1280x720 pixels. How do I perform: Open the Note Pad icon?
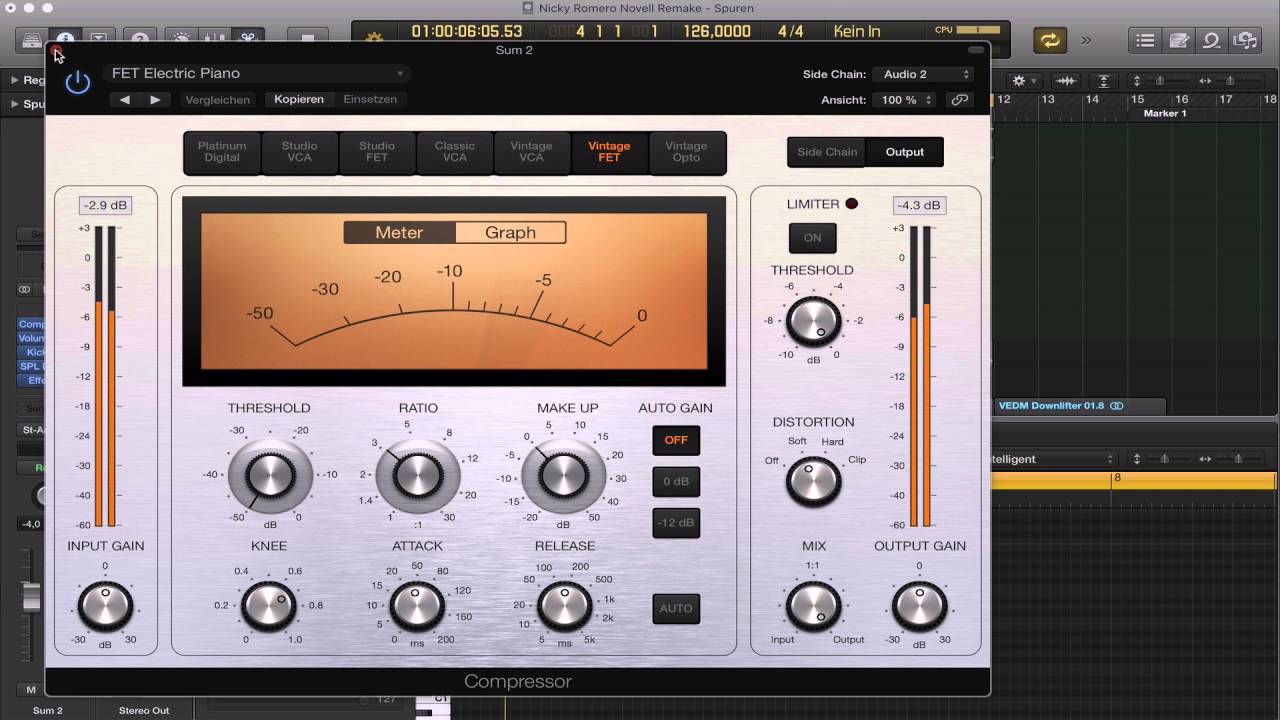pyautogui.click(x=1179, y=40)
